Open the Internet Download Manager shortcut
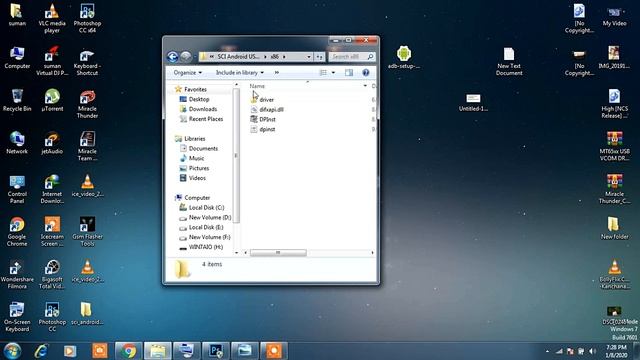Image resolution: width=640 pixels, height=360 pixels. coord(52,189)
